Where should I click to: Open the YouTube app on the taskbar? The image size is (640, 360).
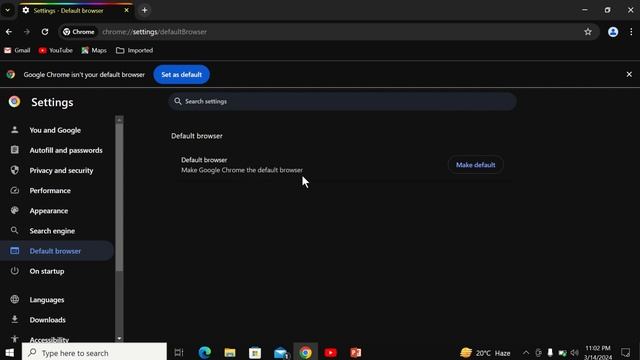(331, 352)
